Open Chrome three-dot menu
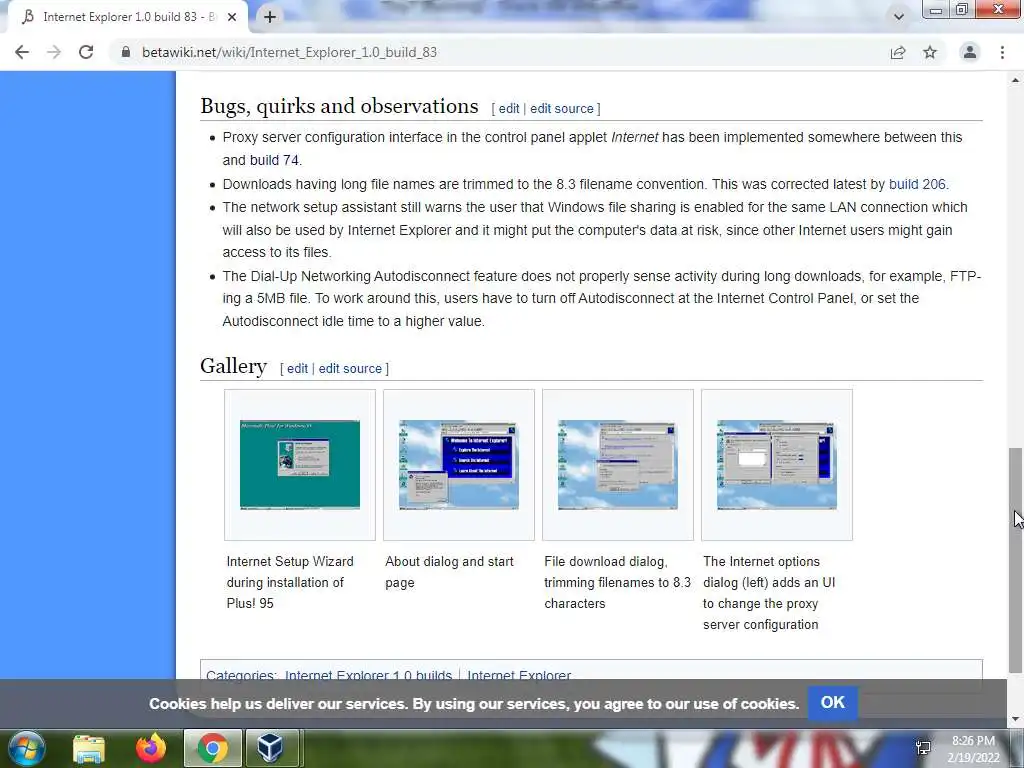This screenshot has height=768, width=1024. pyautogui.click(x=1002, y=52)
